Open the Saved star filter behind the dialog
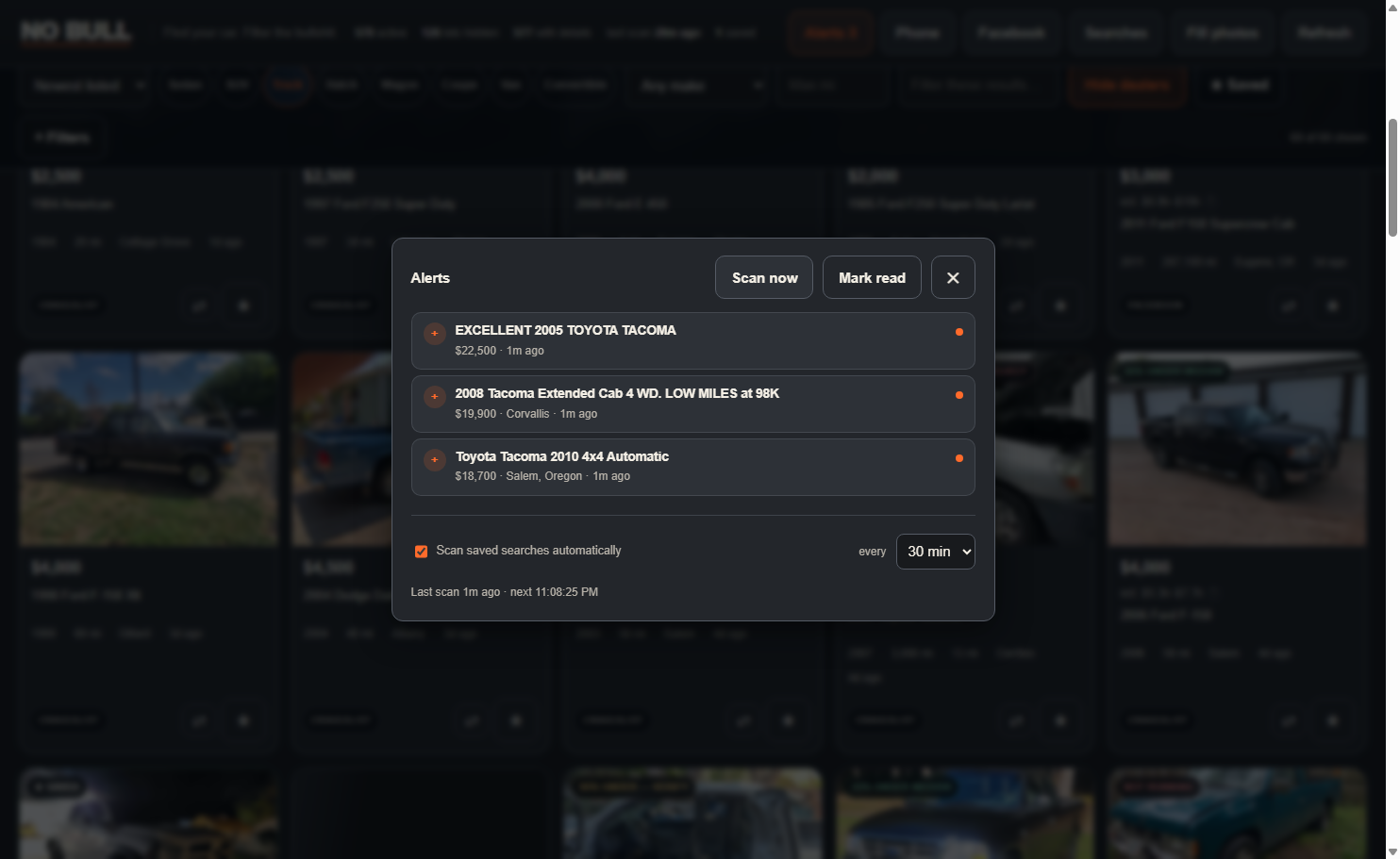Image resolution: width=1400 pixels, height=859 pixels. click(x=1240, y=86)
